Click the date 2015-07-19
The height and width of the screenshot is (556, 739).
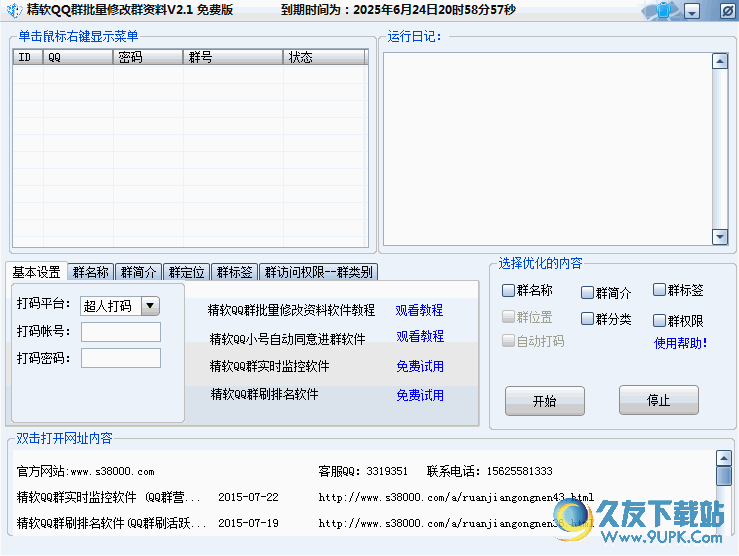coord(248,523)
